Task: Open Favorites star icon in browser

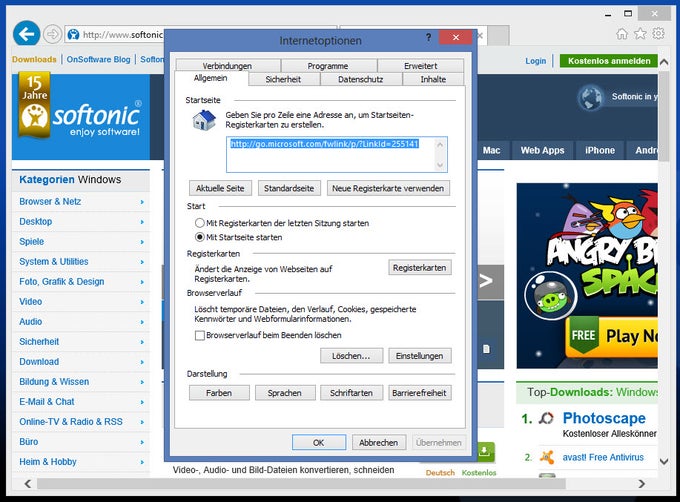Action: tap(640, 34)
